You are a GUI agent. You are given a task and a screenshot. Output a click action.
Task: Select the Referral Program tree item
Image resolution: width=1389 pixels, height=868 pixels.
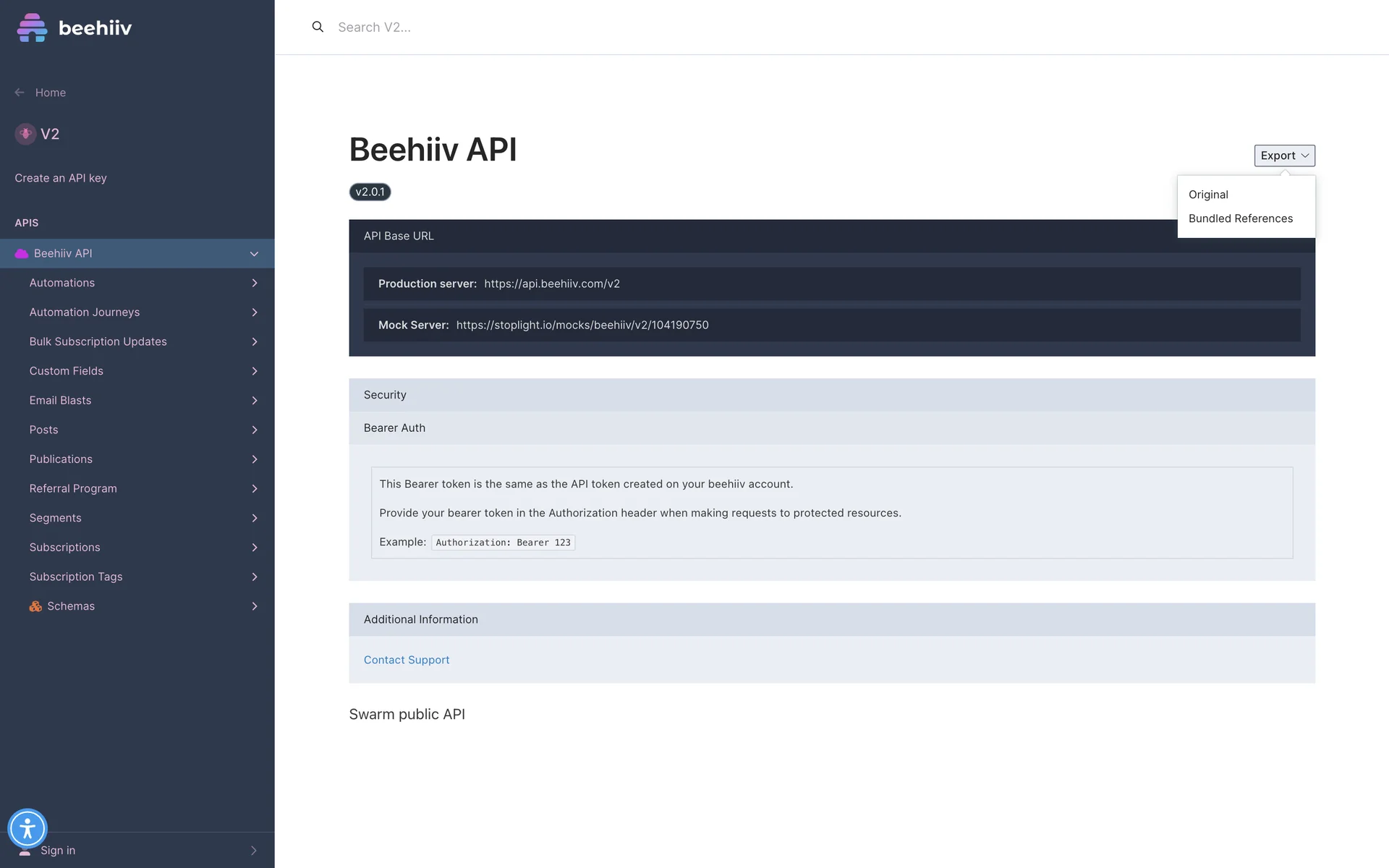[73, 488]
